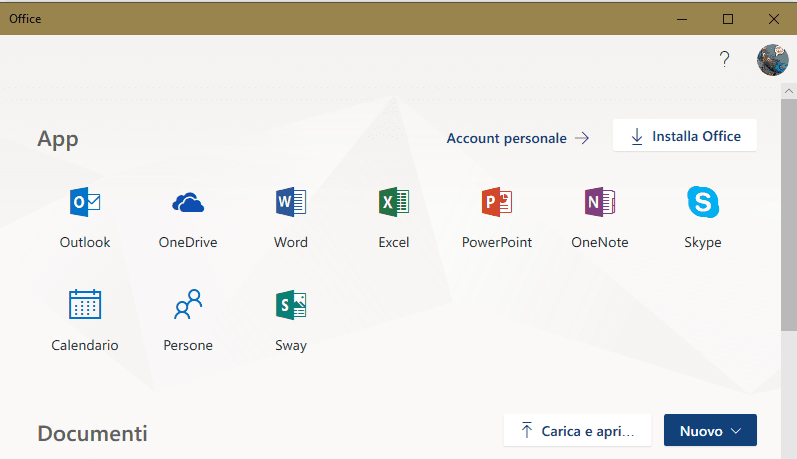Image resolution: width=797 pixels, height=459 pixels.
Task: Click the Carica e apri button
Action: pyautogui.click(x=577, y=431)
